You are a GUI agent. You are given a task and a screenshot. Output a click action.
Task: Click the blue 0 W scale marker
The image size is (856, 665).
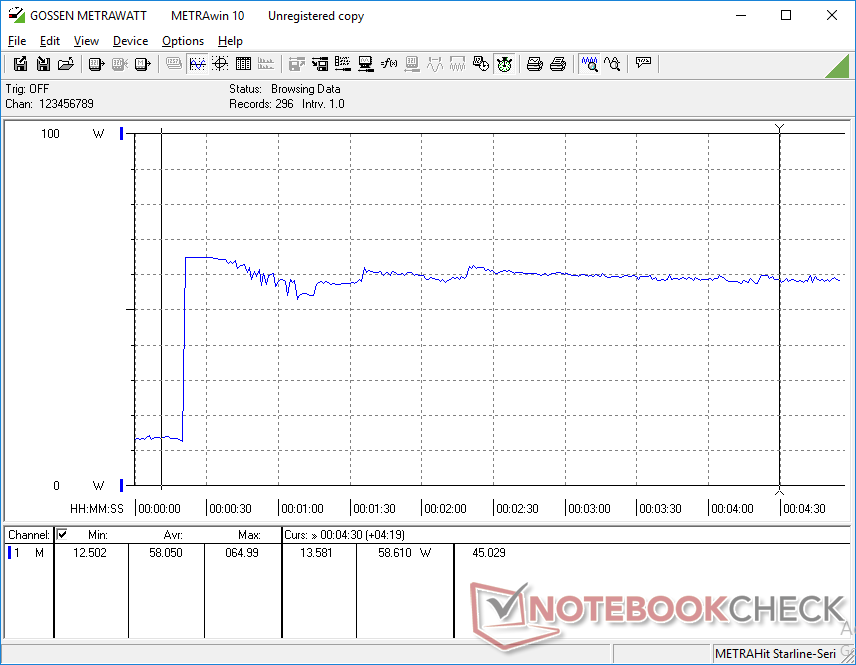pyautogui.click(x=122, y=485)
